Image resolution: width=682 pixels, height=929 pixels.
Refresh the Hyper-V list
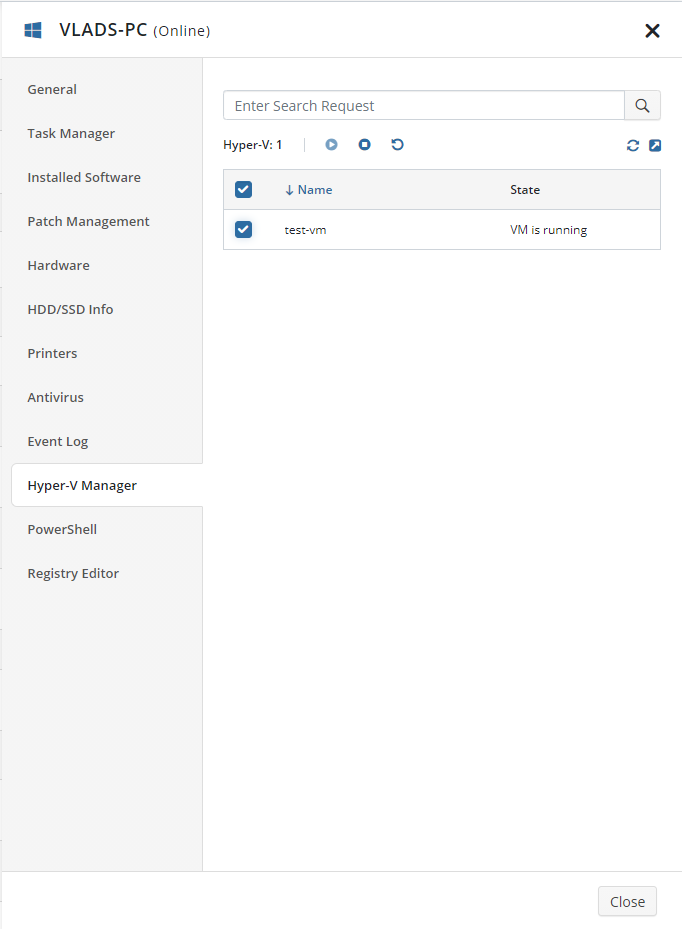click(x=633, y=146)
